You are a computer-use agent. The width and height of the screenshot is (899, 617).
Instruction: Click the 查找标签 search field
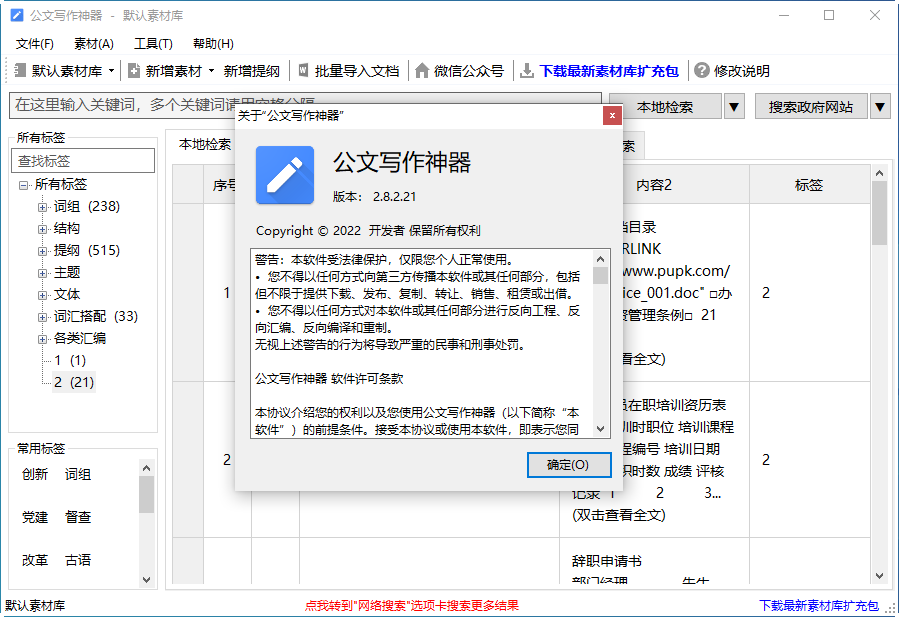tap(83, 161)
